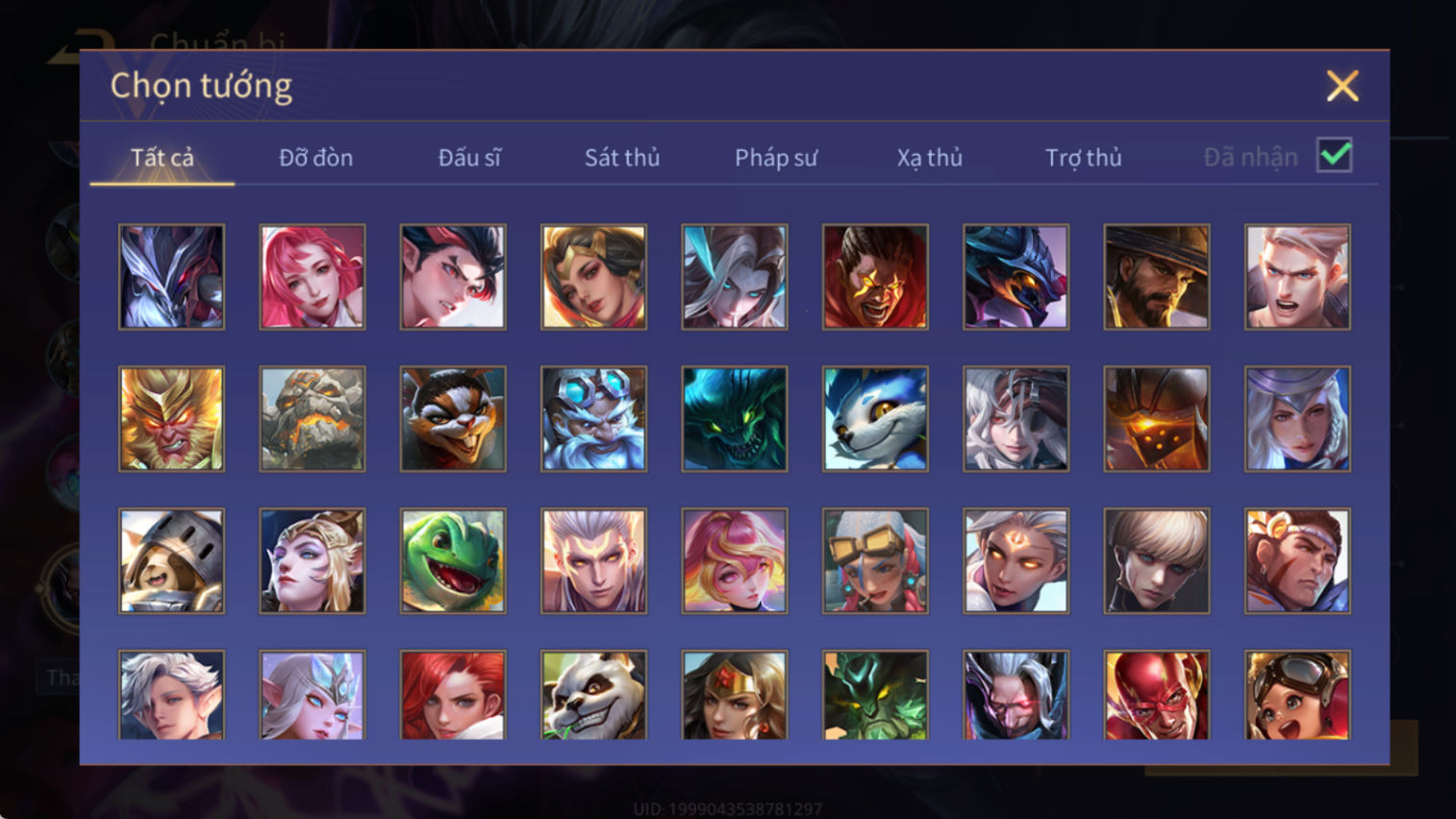This screenshot has width=1456, height=819.
Task: Pick the red-suited Flash hero portrait
Action: pos(1157,695)
